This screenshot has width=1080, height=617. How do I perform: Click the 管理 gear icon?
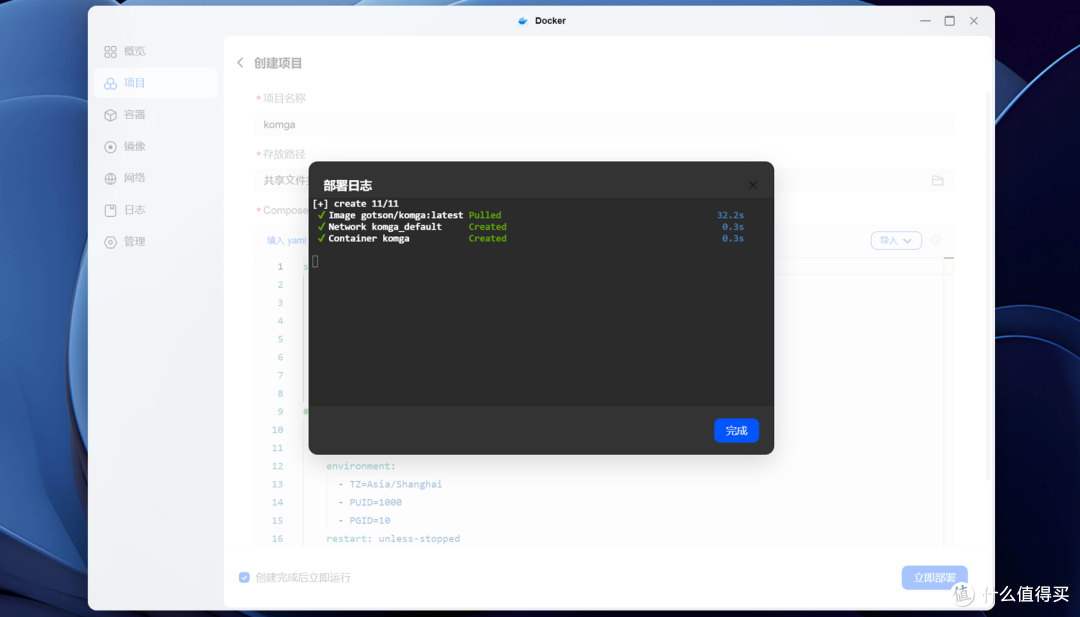point(110,242)
